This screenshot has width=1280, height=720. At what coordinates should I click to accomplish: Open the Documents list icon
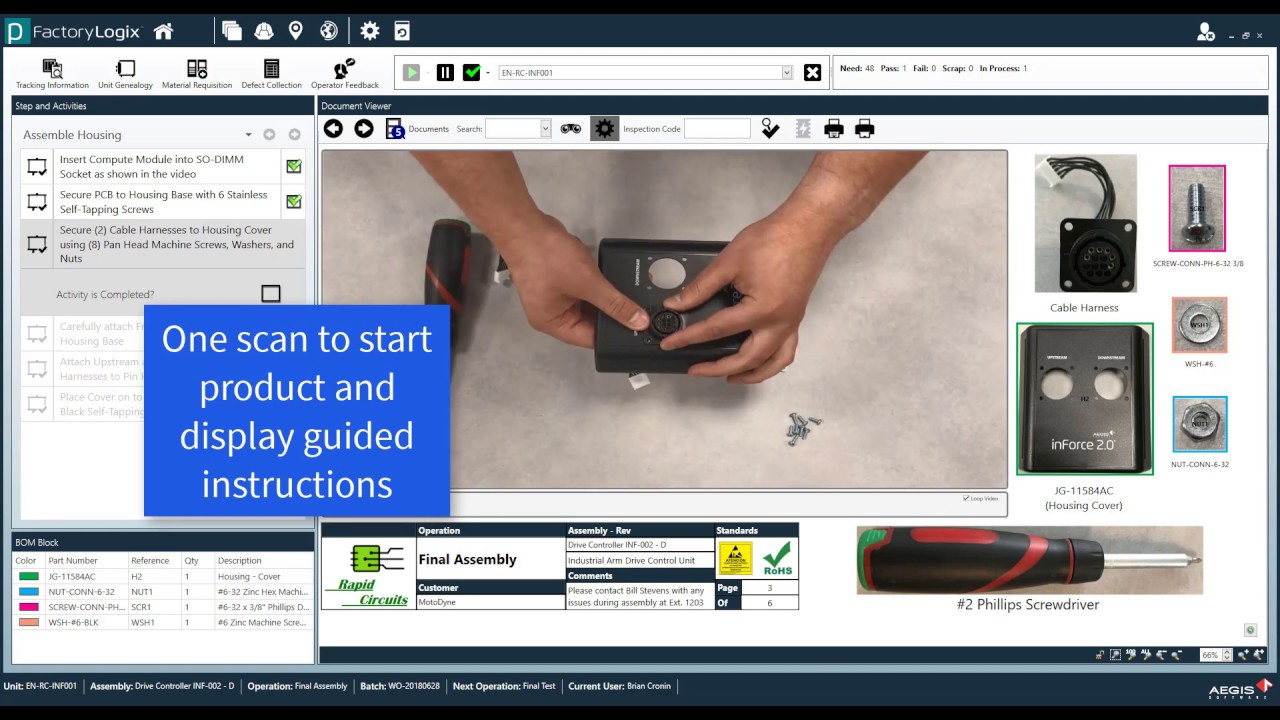click(x=395, y=129)
